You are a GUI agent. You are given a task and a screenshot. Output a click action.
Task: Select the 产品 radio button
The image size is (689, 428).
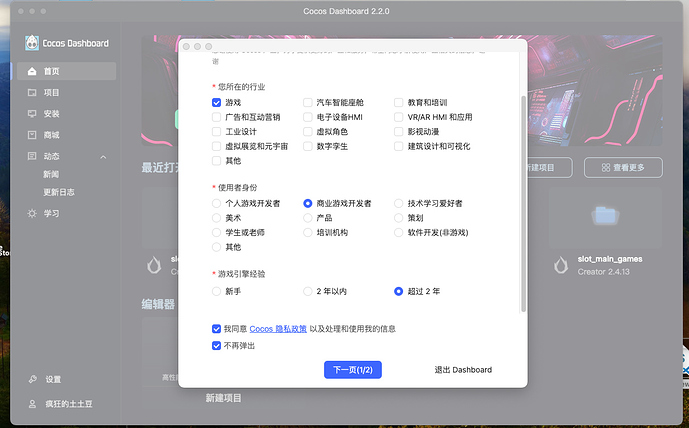click(x=308, y=218)
